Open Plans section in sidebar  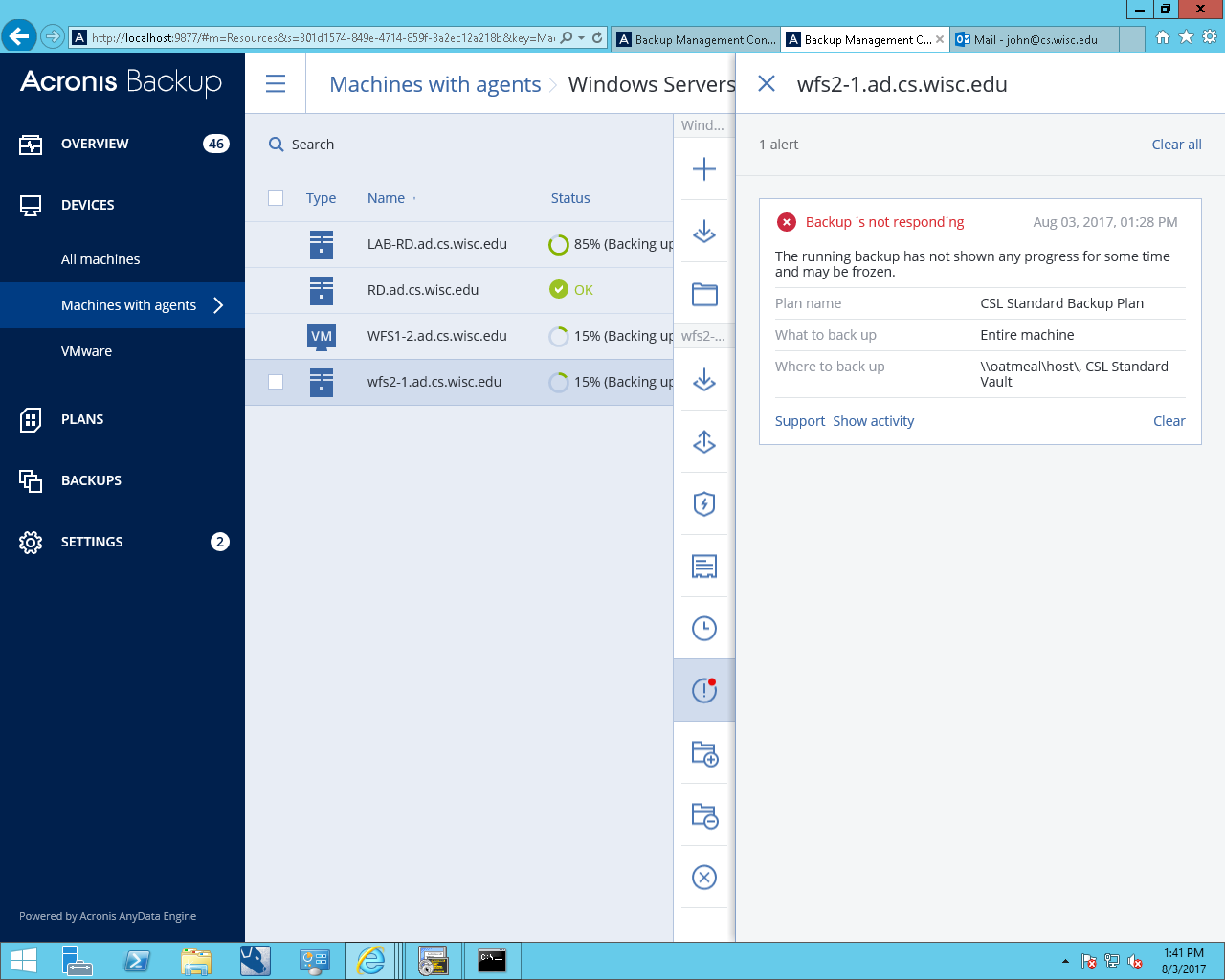(122, 419)
